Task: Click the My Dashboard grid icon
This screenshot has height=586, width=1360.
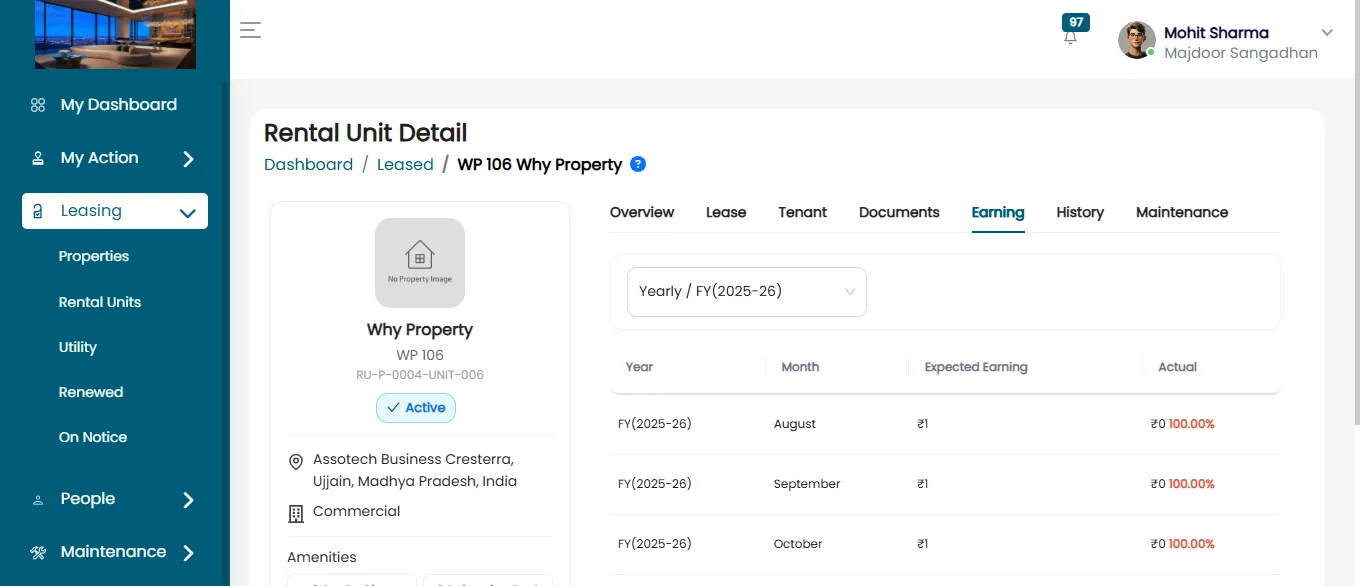Action: (38, 105)
